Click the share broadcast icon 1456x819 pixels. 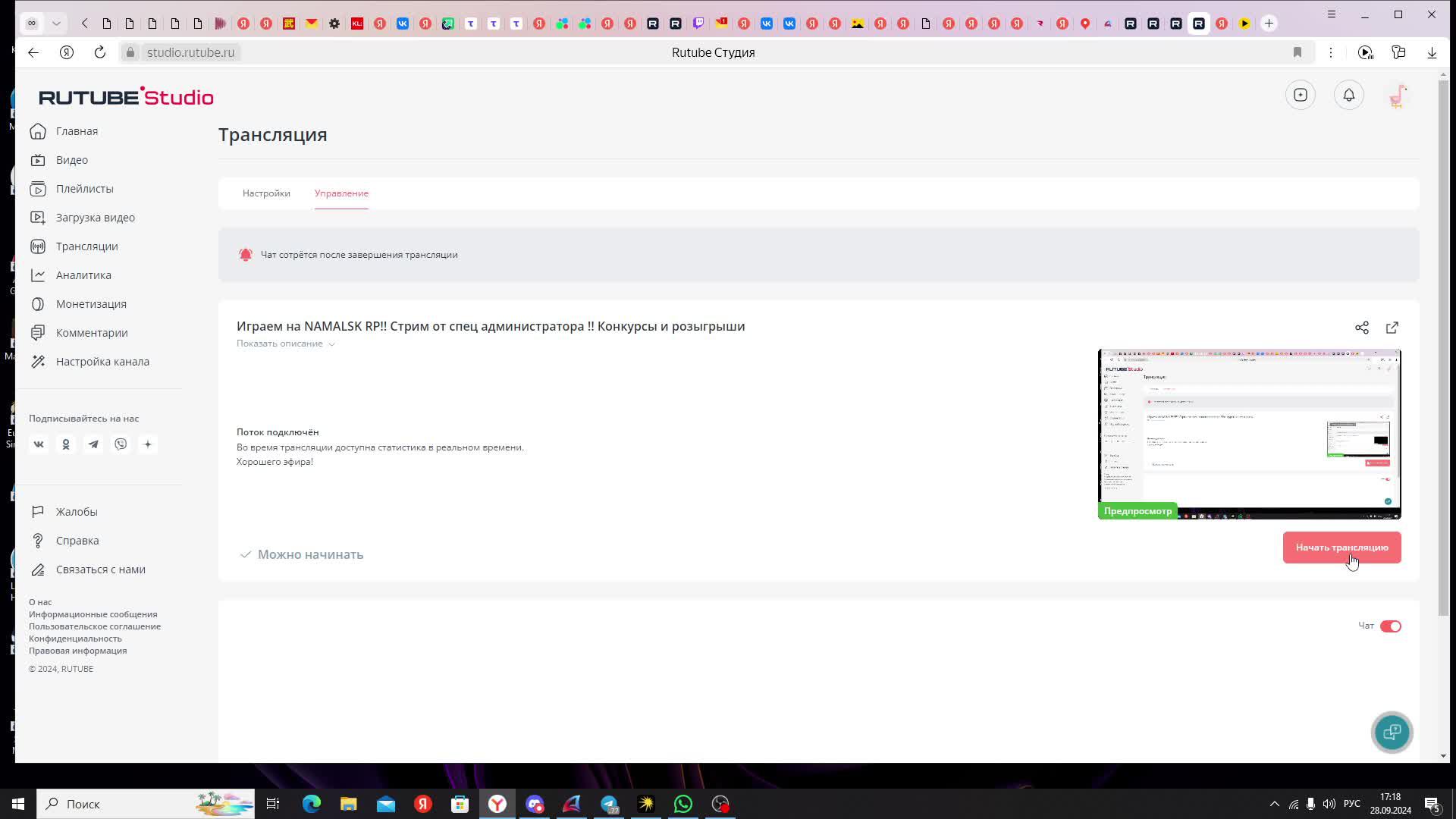click(1362, 328)
